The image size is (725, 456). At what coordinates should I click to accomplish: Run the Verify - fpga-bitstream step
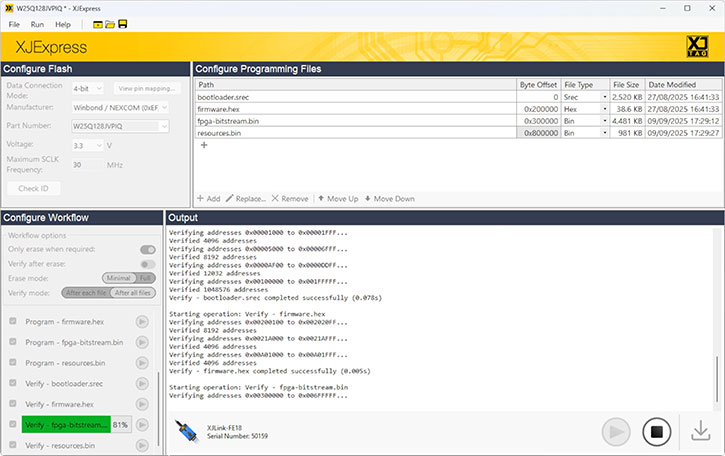pyautogui.click(x=142, y=425)
